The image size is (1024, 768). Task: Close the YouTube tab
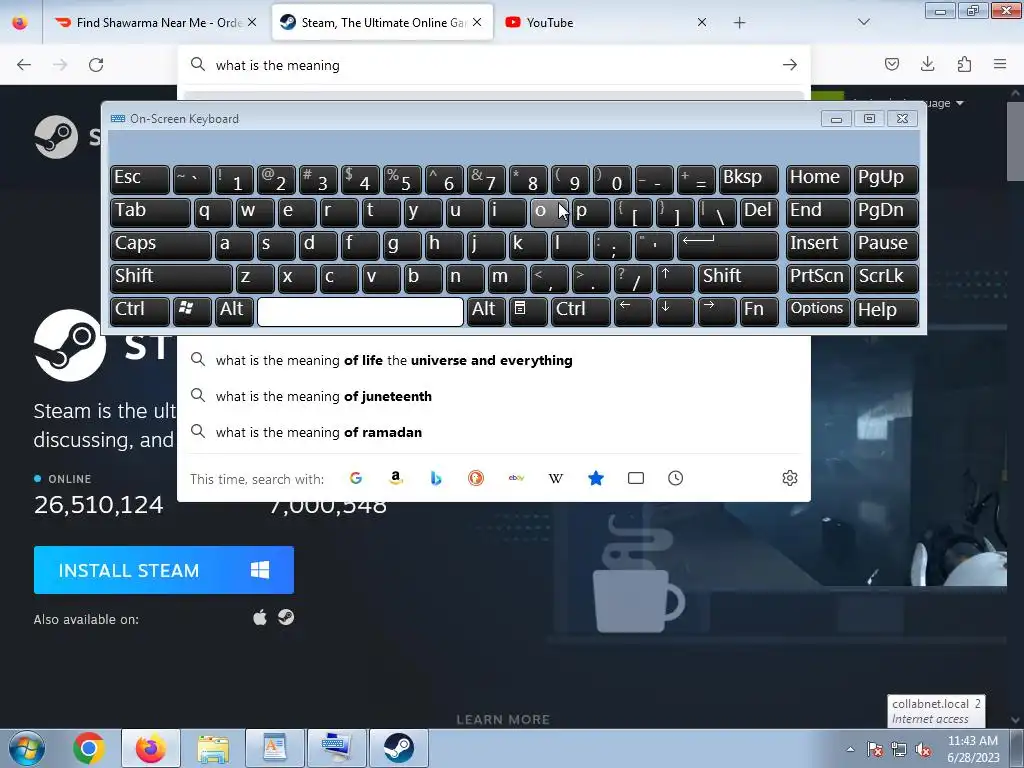702,22
